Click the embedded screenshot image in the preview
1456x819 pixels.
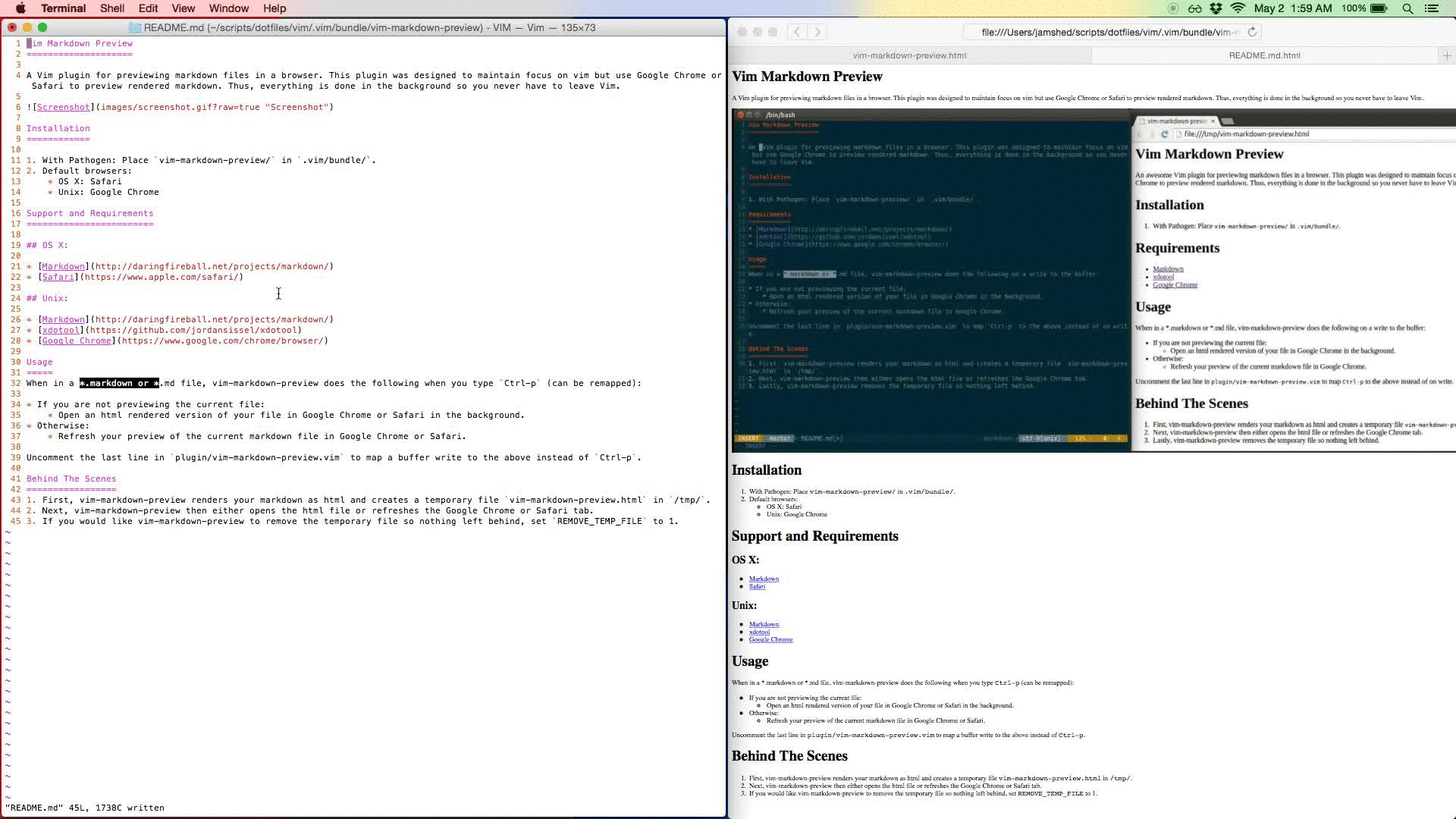[x=1092, y=281]
